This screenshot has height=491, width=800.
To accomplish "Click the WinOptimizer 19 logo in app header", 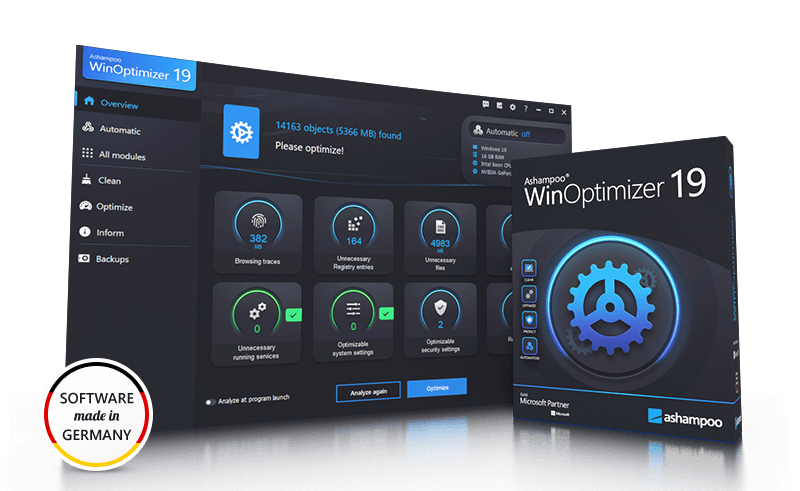I will pyautogui.click(x=139, y=69).
